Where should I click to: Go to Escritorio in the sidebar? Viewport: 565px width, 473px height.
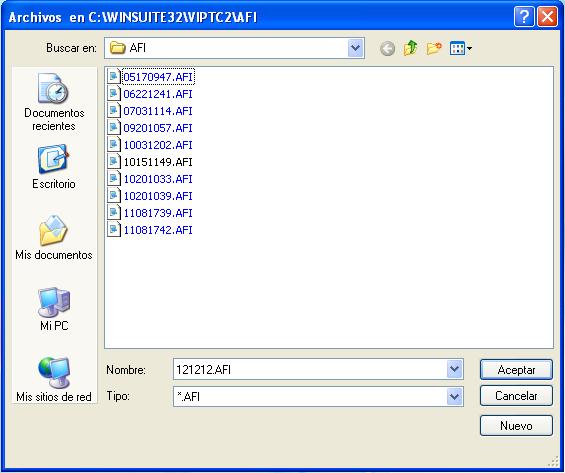(x=54, y=166)
